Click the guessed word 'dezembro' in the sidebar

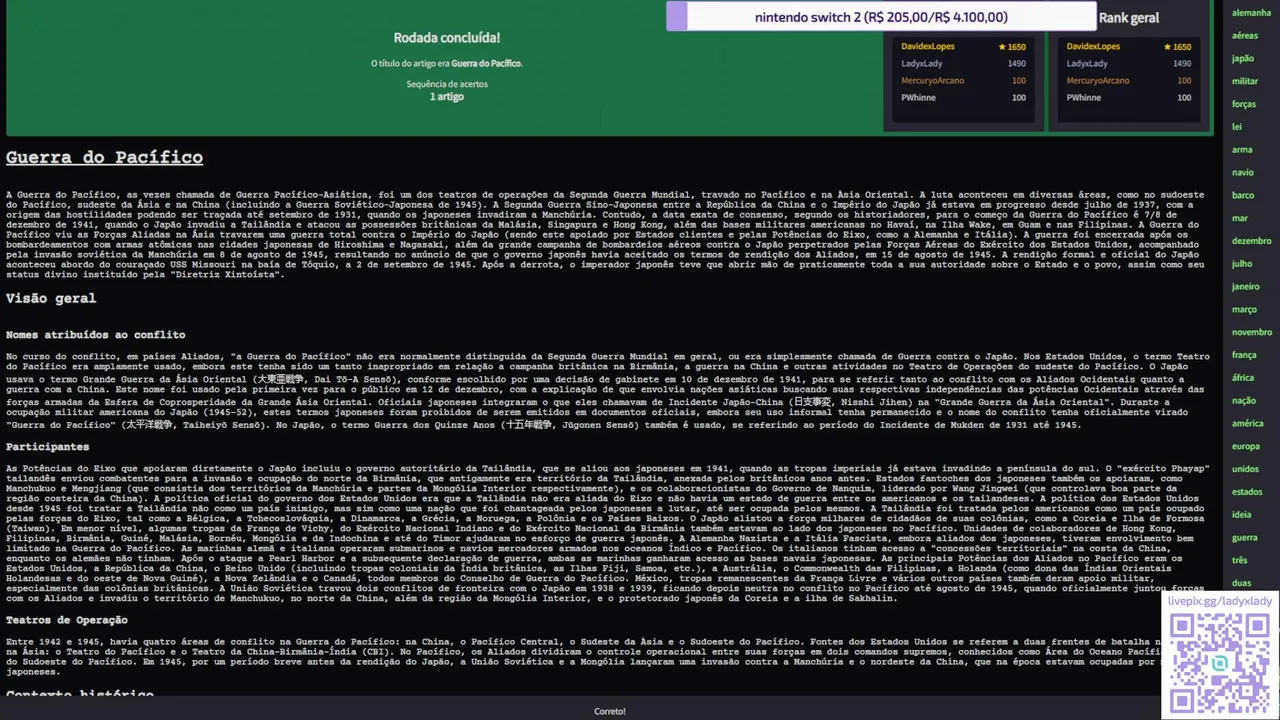(1252, 241)
